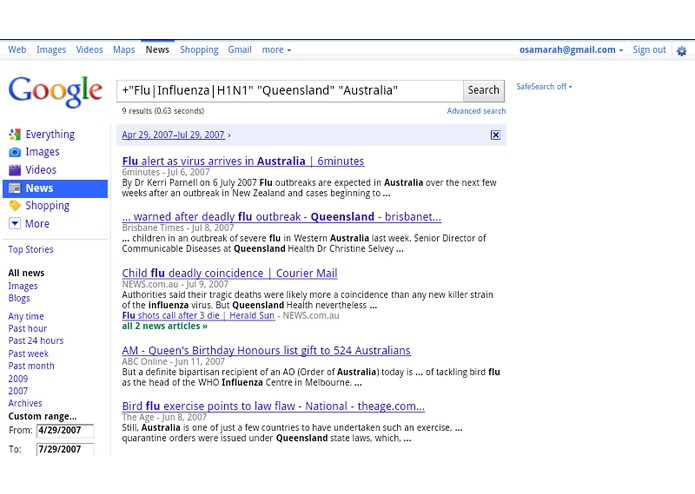Show all 2 news articles
The height and width of the screenshot is (494, 695).
coord(164,326)
